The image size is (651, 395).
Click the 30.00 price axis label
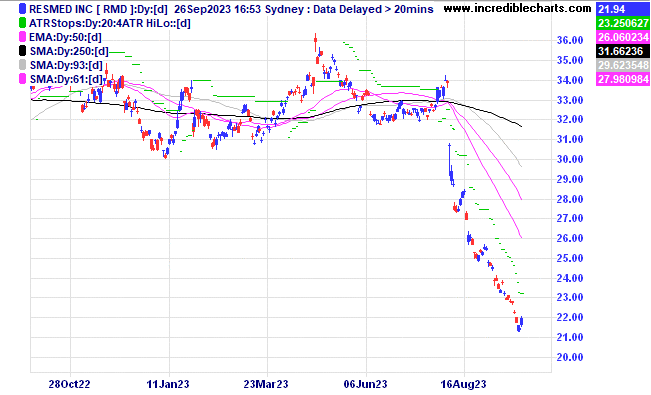(x=570, y=159)
